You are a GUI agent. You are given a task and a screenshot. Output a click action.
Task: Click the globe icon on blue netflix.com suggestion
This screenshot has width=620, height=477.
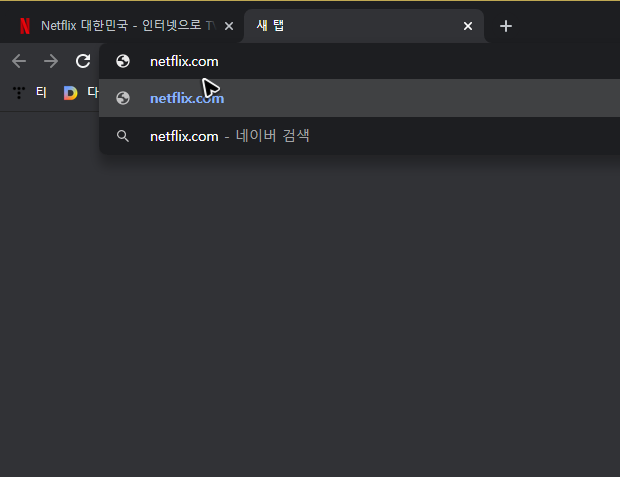[x=123, y=98]
